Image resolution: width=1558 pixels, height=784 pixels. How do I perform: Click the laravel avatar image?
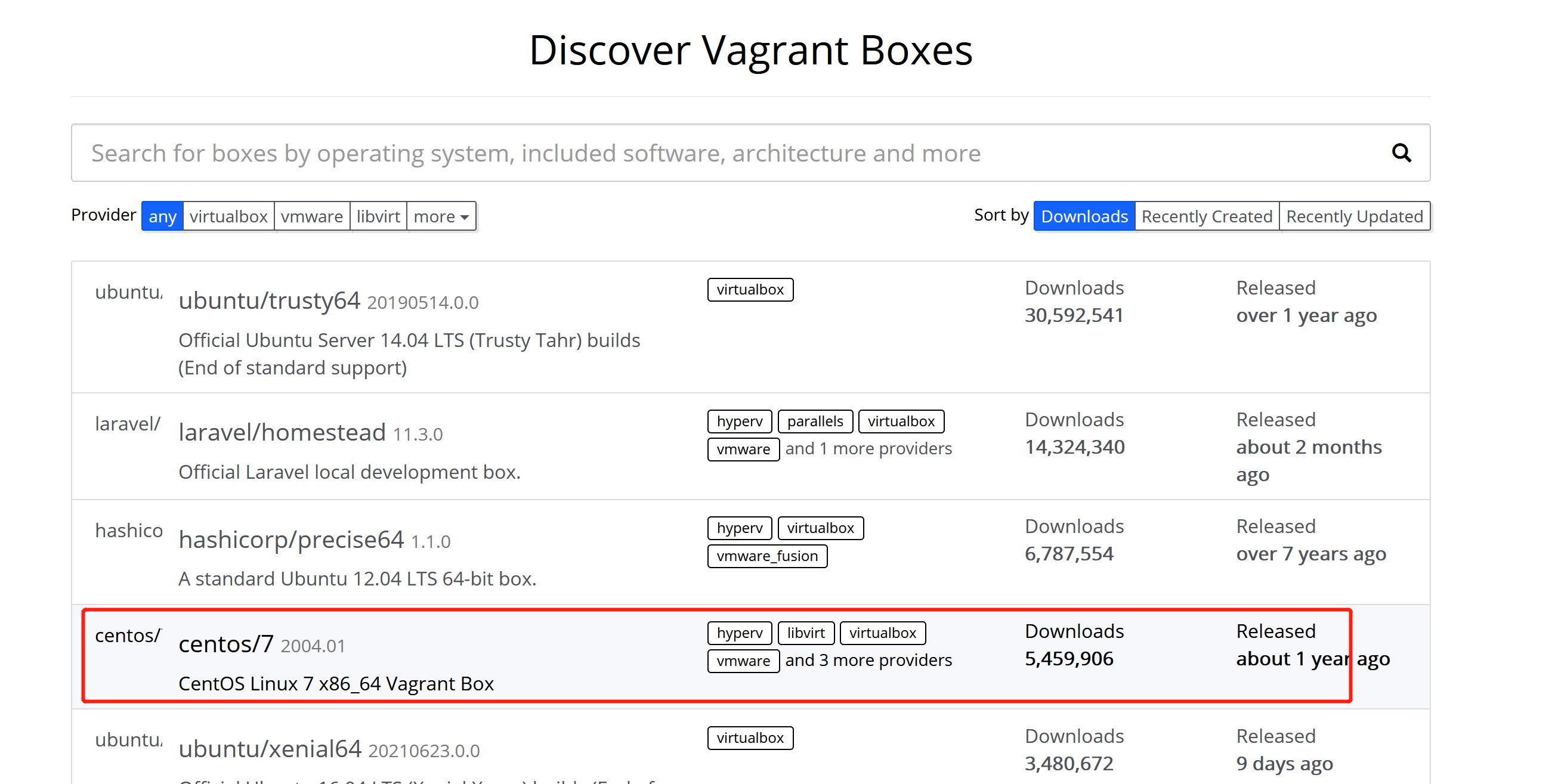[129, 424]
